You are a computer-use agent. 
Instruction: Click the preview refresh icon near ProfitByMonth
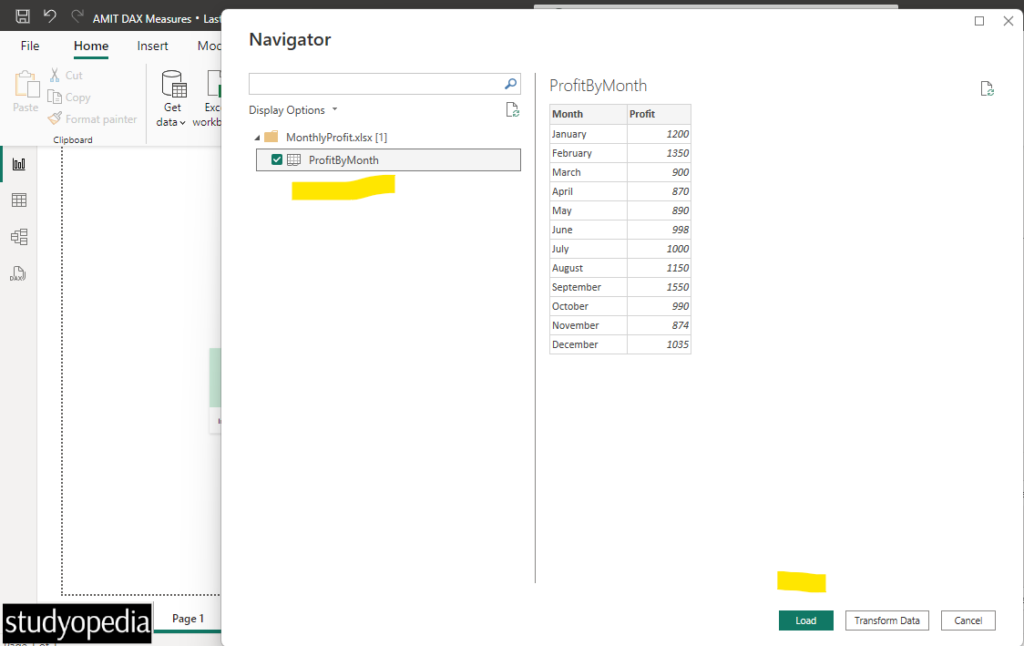987,89
